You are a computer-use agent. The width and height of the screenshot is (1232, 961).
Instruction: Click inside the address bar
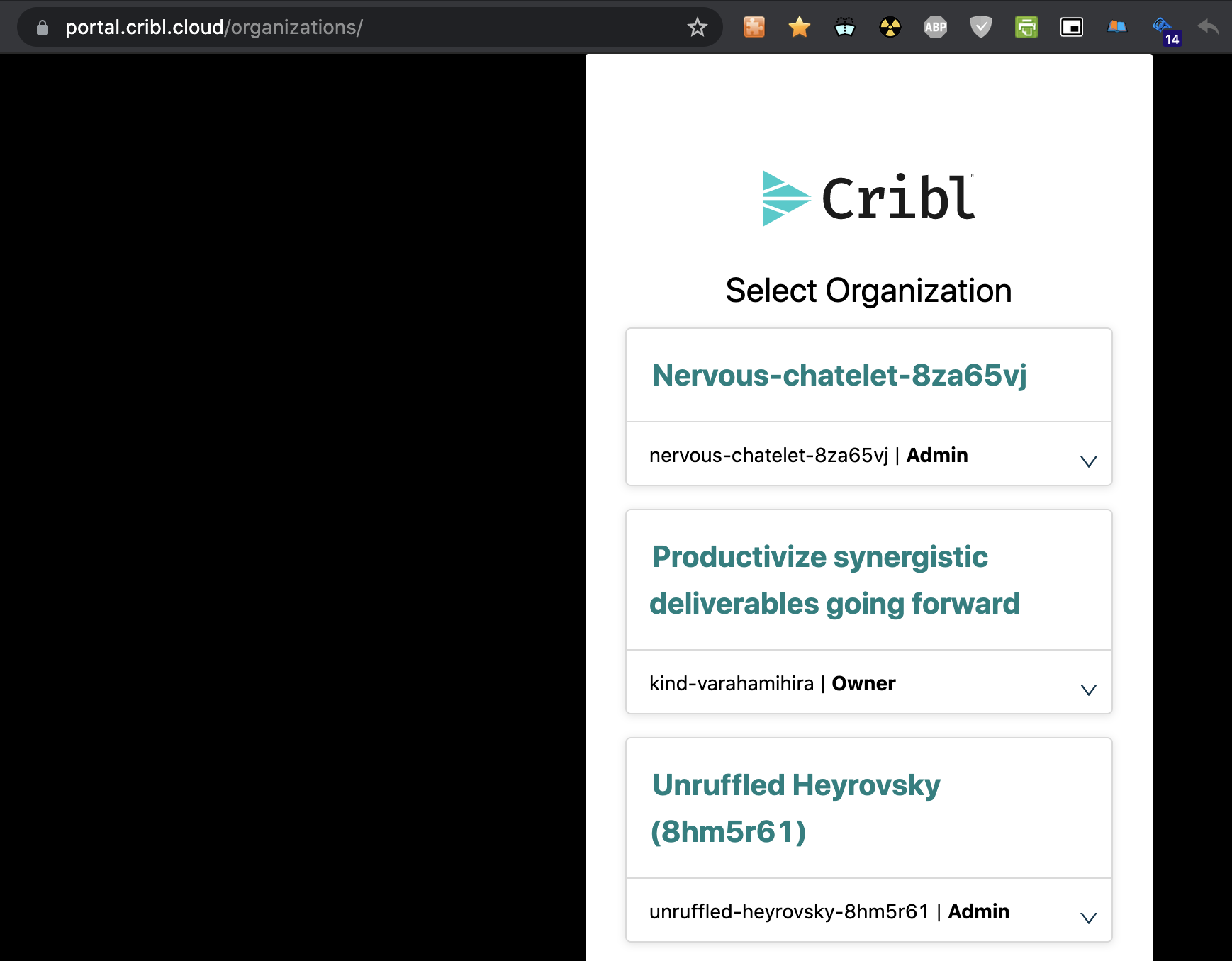click(x=354, y=27)
